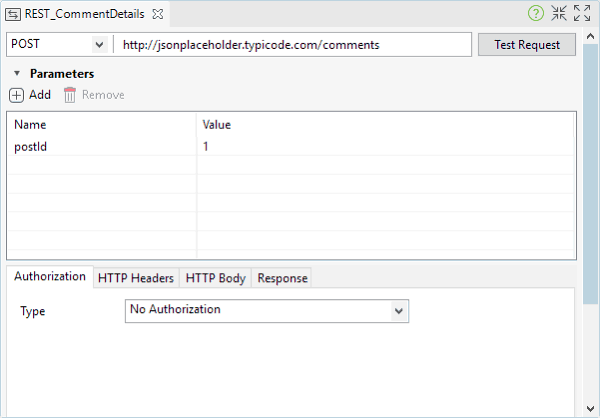Click the vertical scrollbar down arrow
The height and width of the screenshot is (418, 600).
[x=590, y=409]
